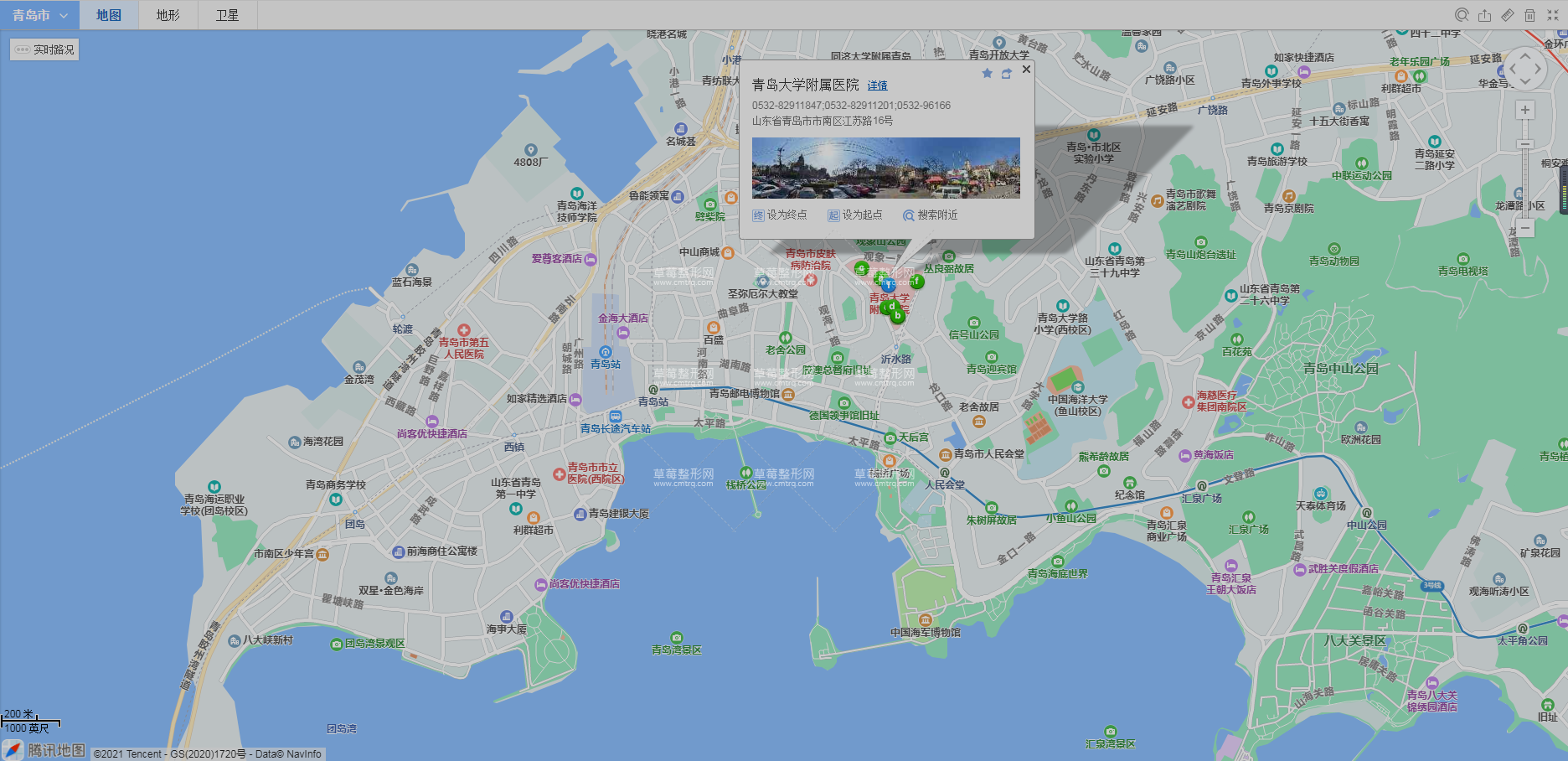
Task: Click the 团岛湾景观区 label
Action: 374,644
